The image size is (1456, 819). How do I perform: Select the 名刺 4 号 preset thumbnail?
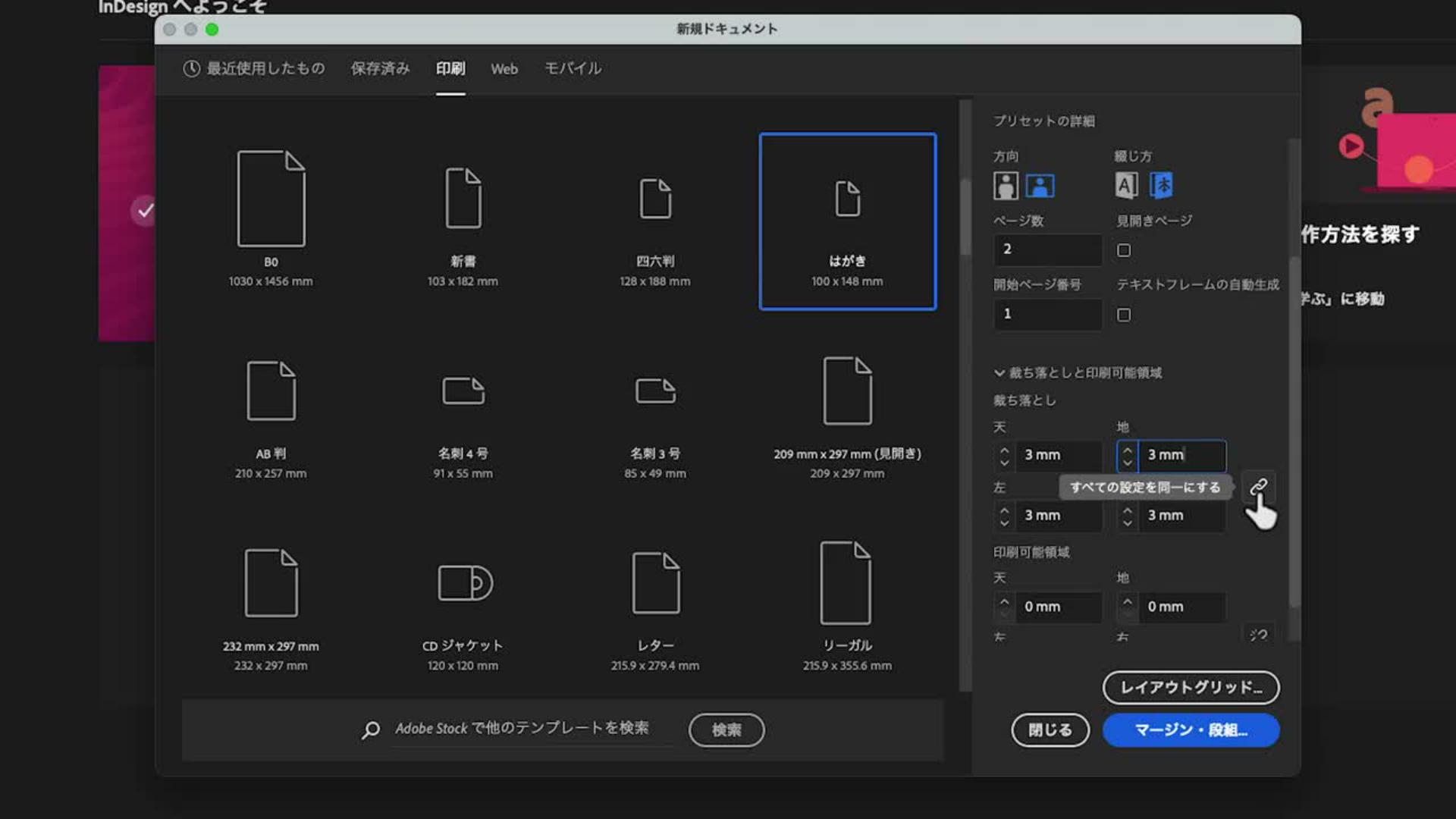[463, 391]
